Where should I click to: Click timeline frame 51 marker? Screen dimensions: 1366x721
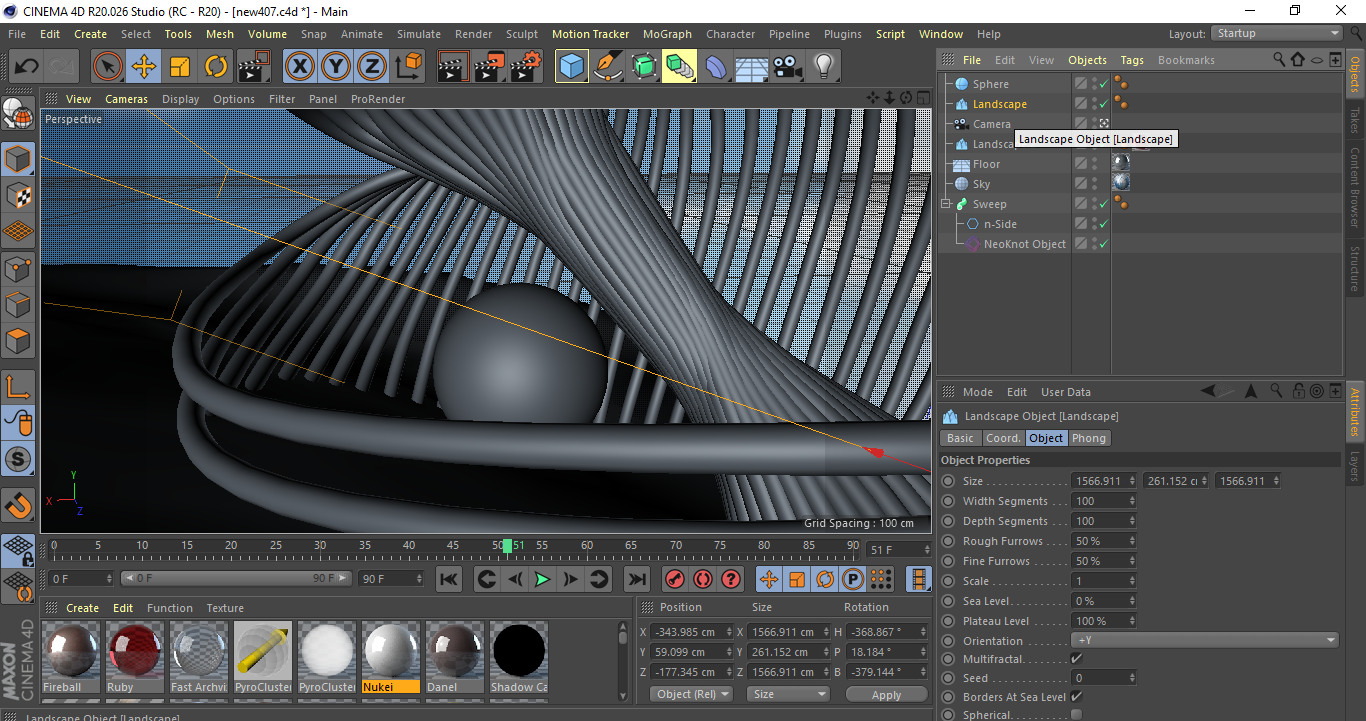(508, 545)
